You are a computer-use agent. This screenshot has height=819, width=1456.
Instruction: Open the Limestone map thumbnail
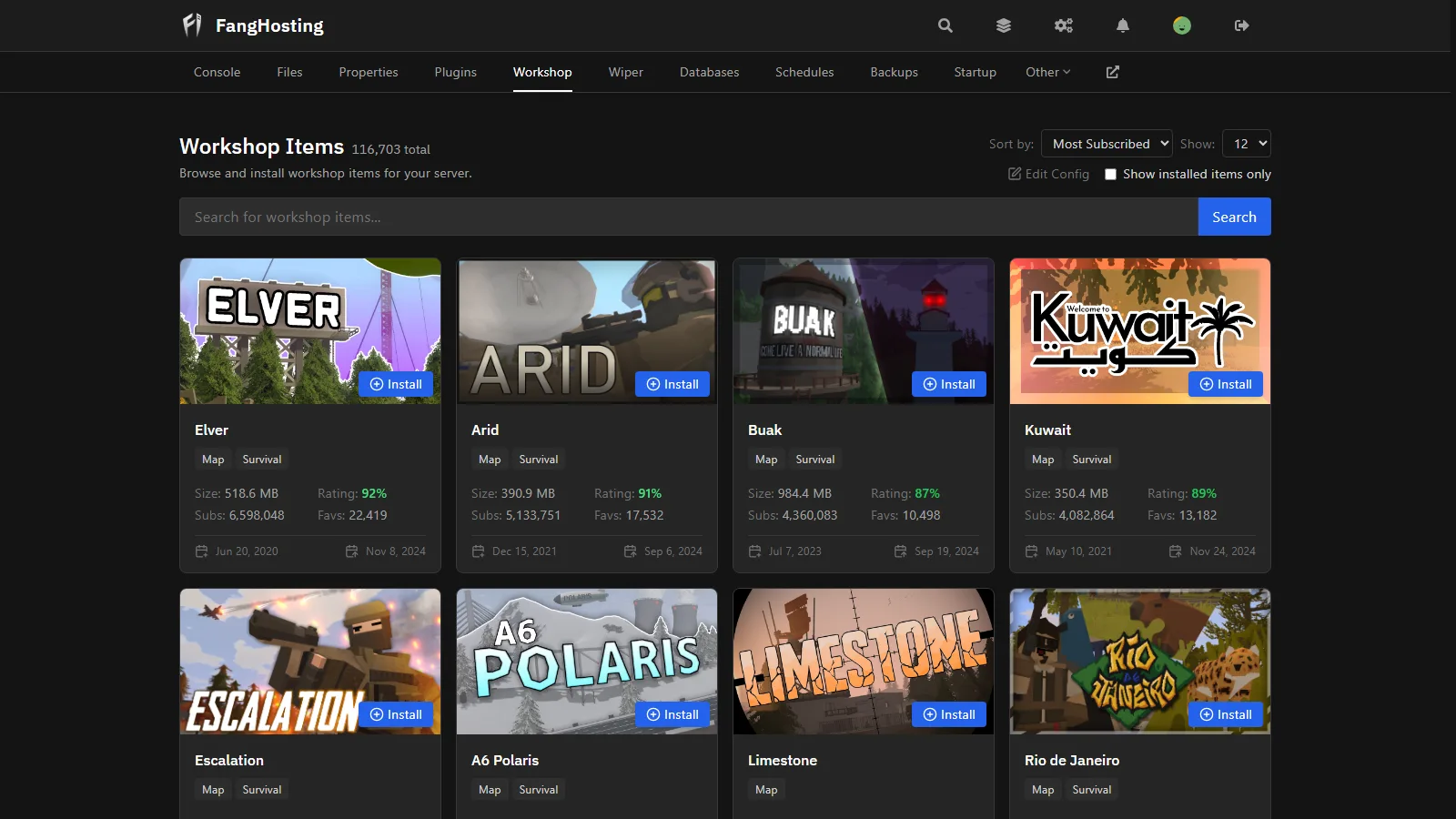pyautogui.click(x=864, y=662)
